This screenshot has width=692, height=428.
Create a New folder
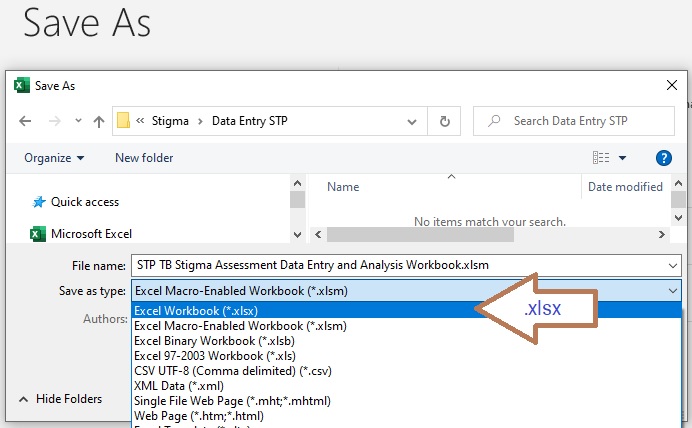click(144, 158)
